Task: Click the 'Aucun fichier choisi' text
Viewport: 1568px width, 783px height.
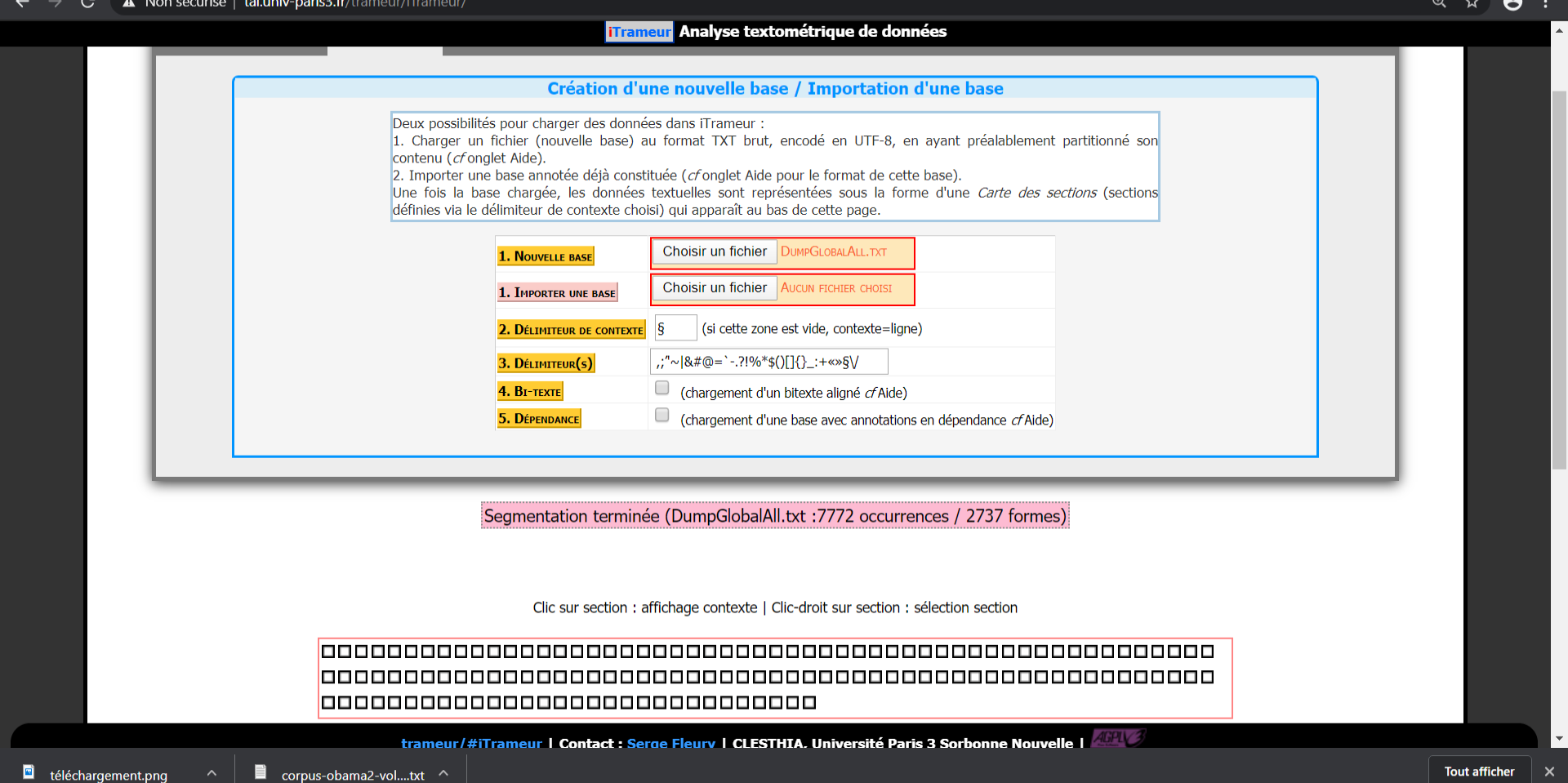Action: point(836,288)
